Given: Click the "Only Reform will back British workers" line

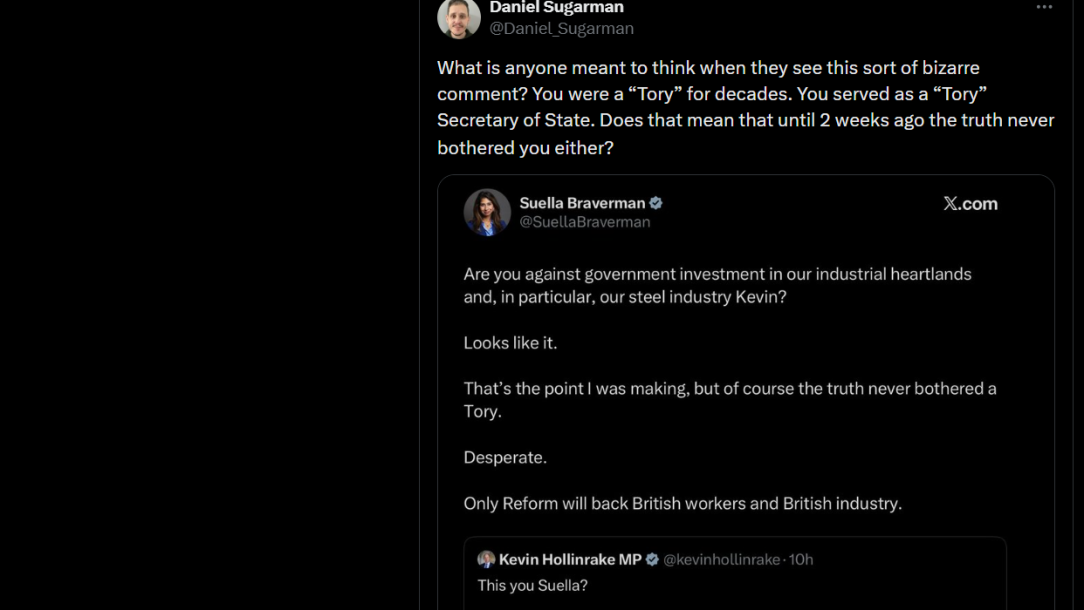Looking at the screenshot, I should [x=682, y=504].
